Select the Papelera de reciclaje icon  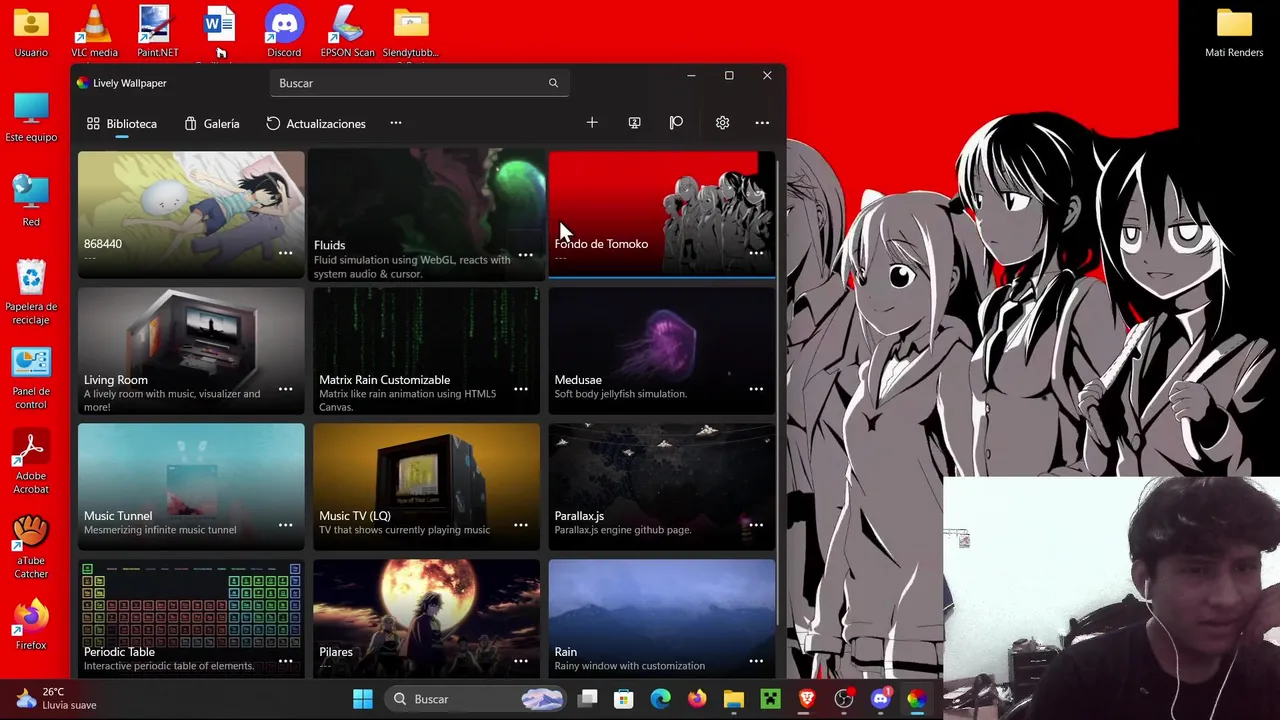[31, 292]
